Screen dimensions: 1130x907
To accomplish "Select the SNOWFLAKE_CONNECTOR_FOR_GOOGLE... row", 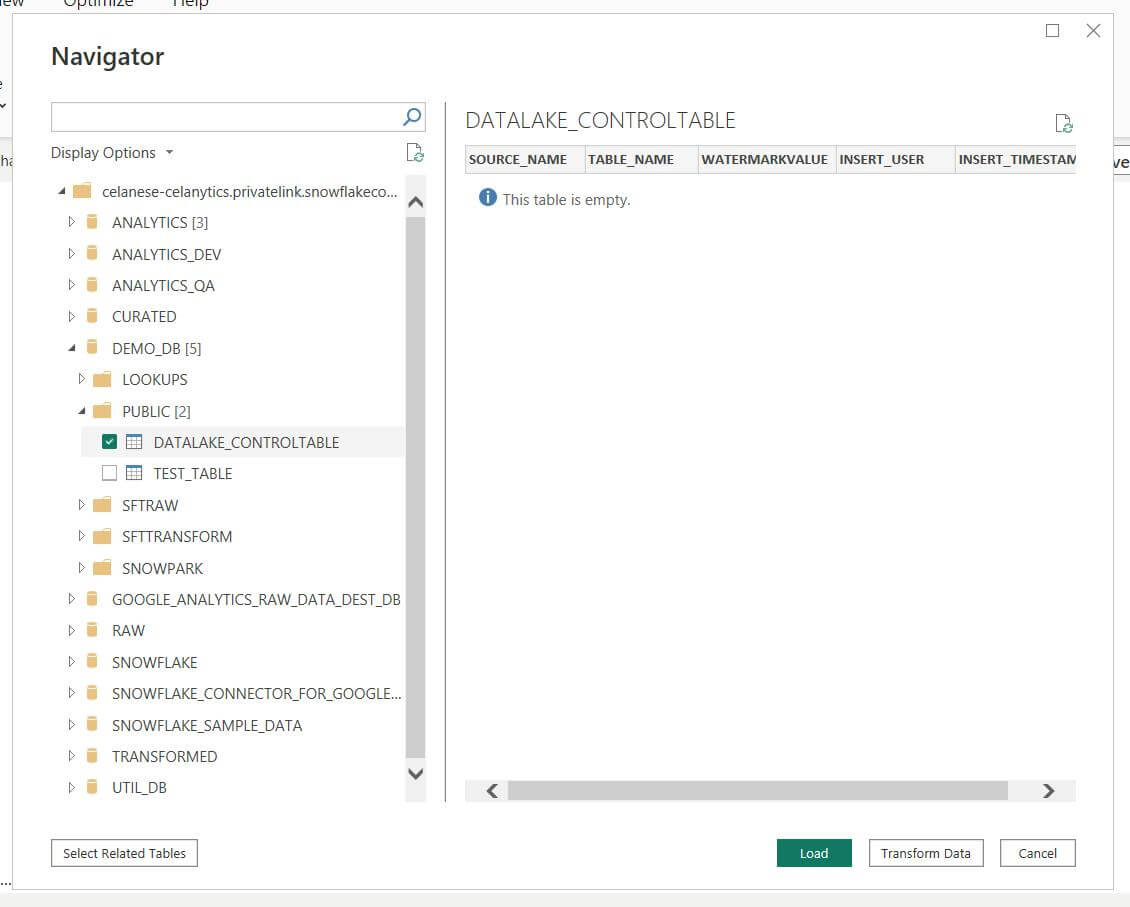I will pos(256,693).
